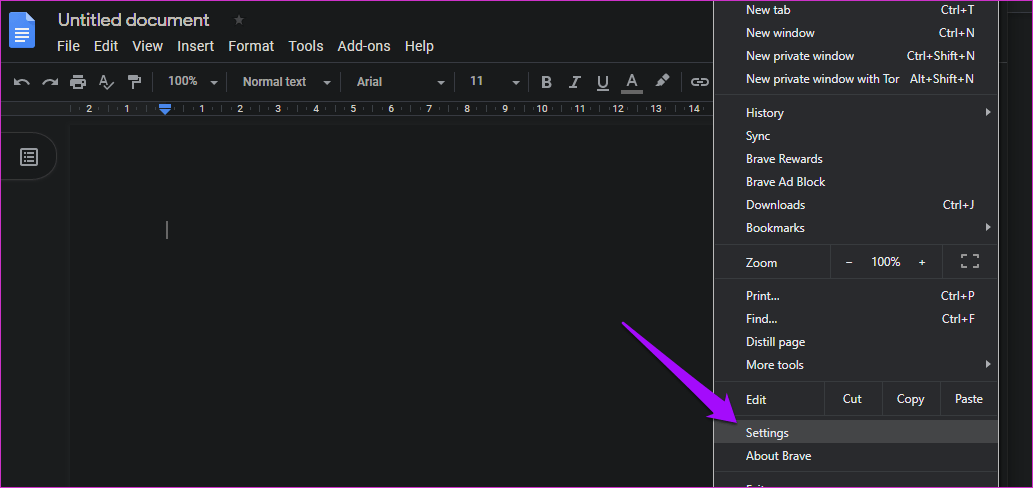
Task: Toggle italic formatting
Action: coord(574,82)
